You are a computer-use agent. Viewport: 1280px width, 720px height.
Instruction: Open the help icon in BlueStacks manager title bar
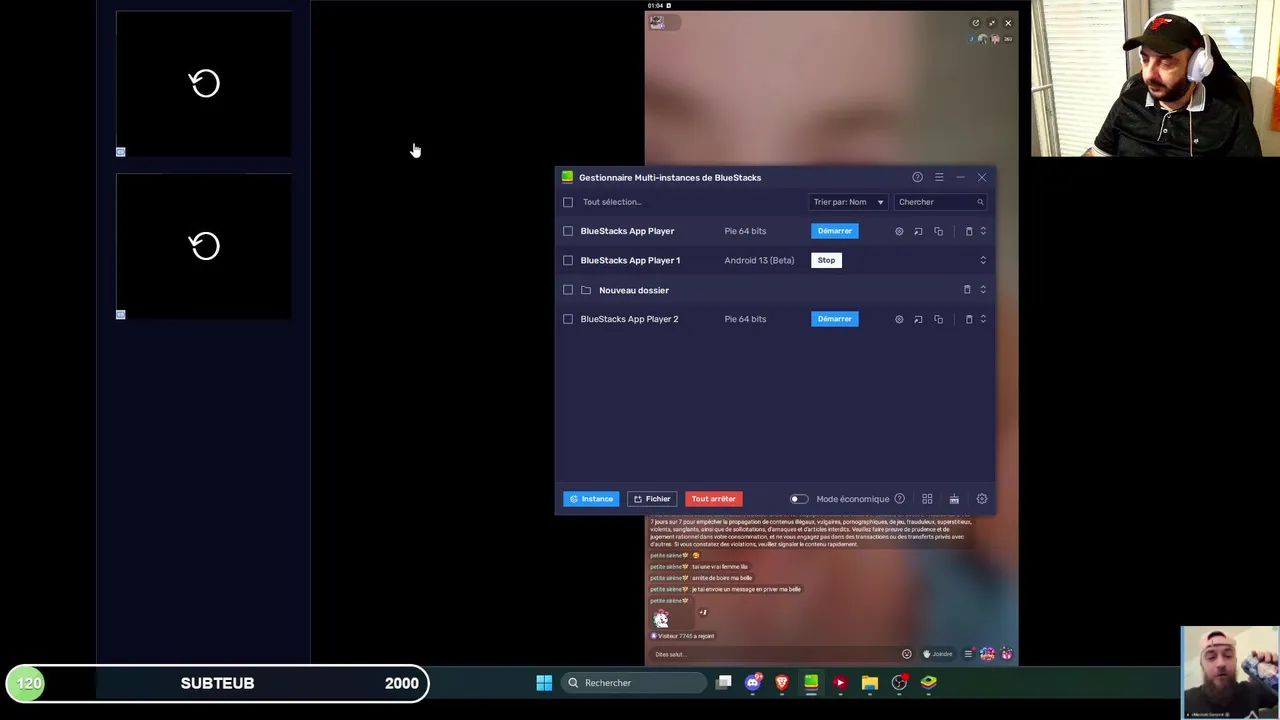tap(917, 177)
